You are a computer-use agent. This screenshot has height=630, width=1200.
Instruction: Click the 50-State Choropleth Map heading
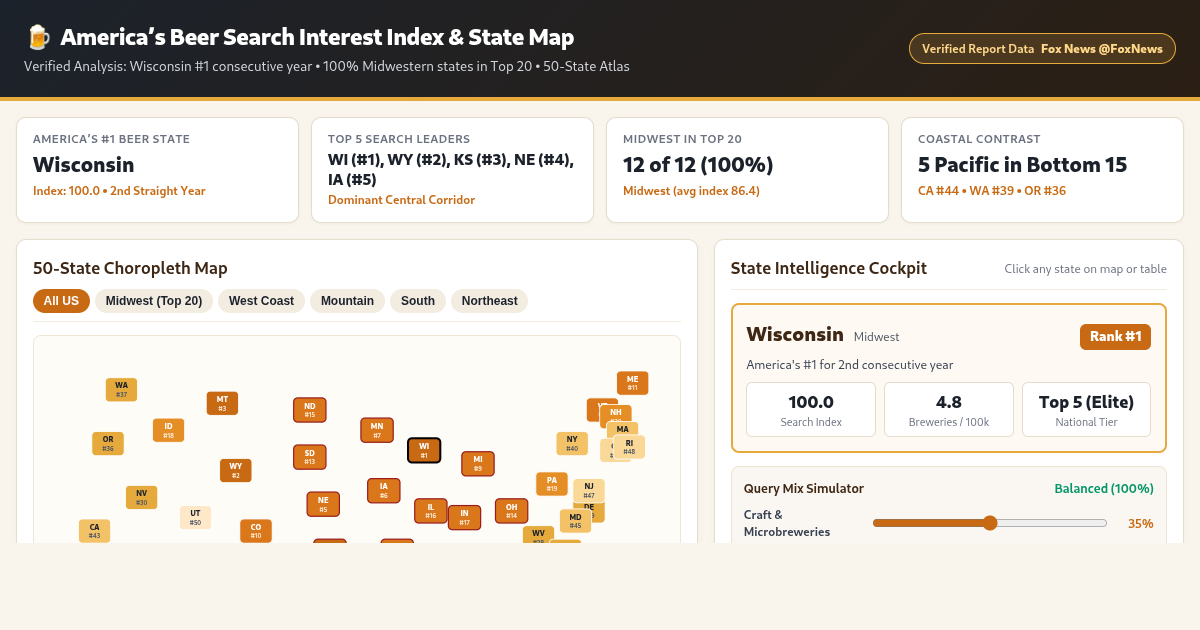click(x=130, y=268)
